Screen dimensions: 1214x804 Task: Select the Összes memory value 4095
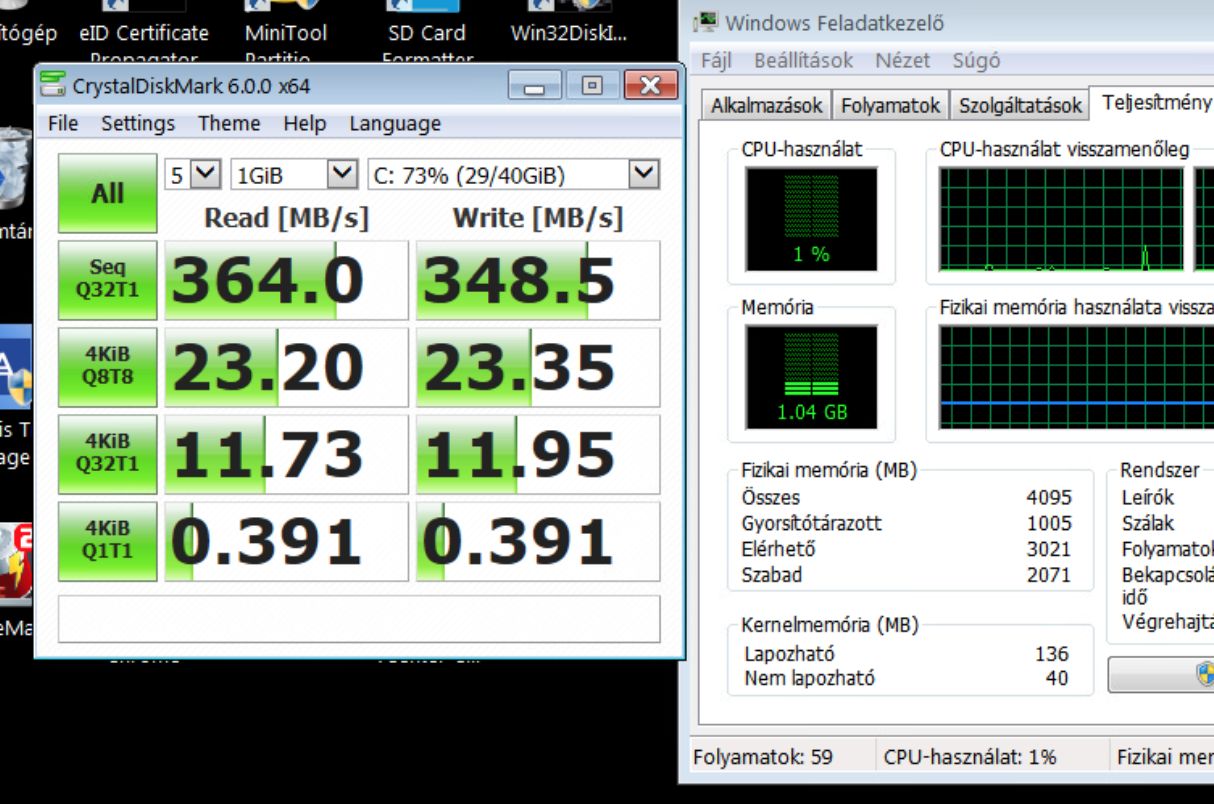pyautogui.click(x=1048, y=497)
